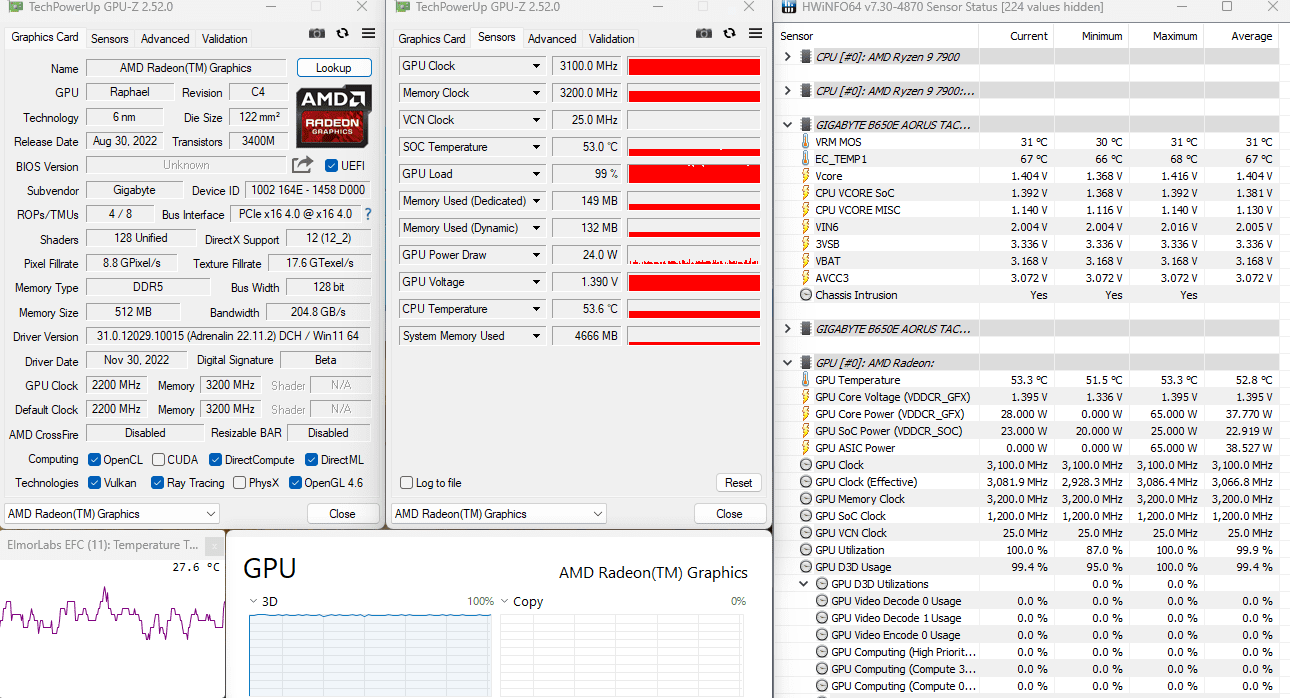Toggle the UEFI checkbox
The width and height of the screenshot is (1290, 698).
click(x=331, y=165)
